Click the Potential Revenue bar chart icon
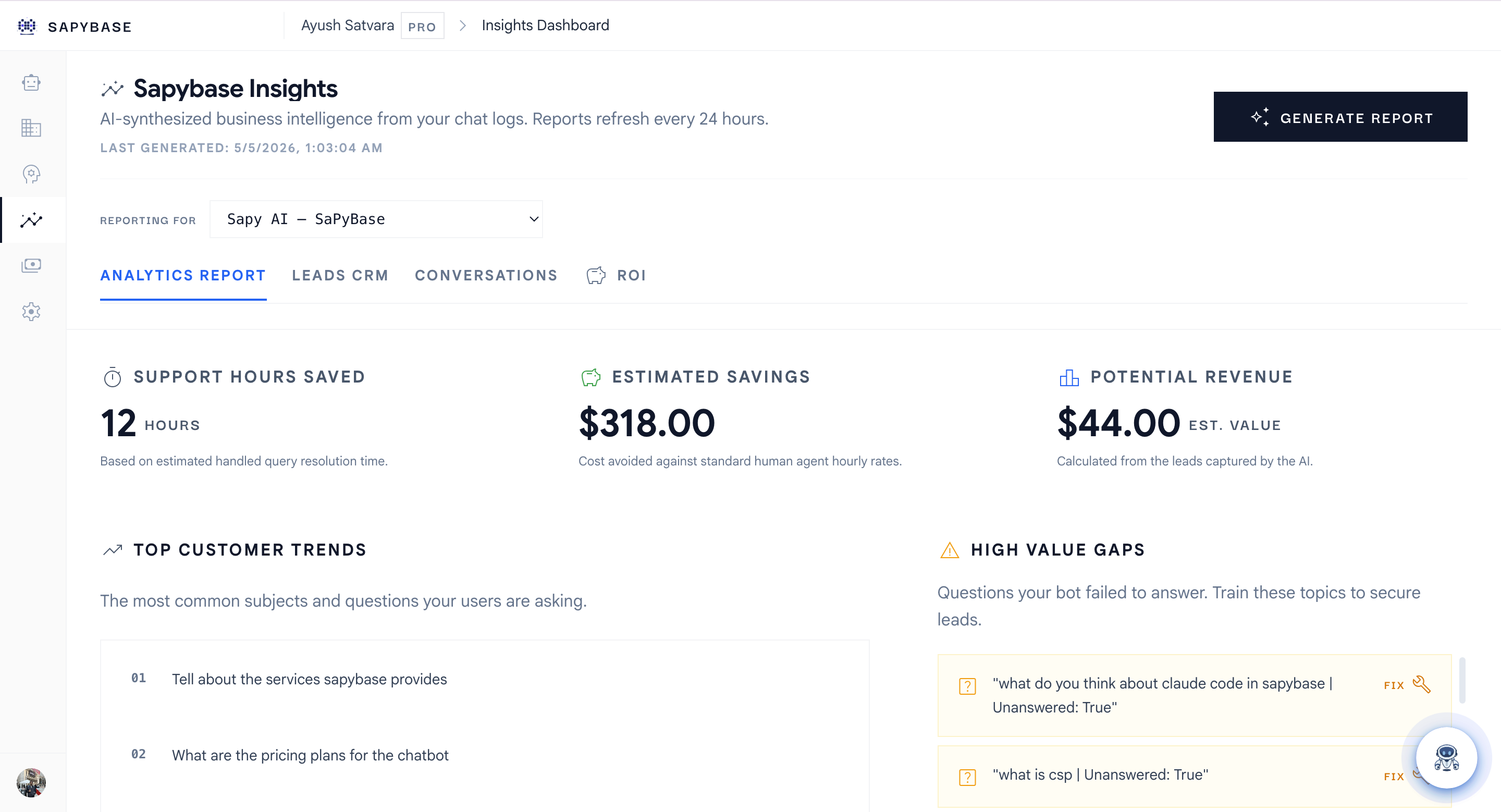 tap(1069, 377)
